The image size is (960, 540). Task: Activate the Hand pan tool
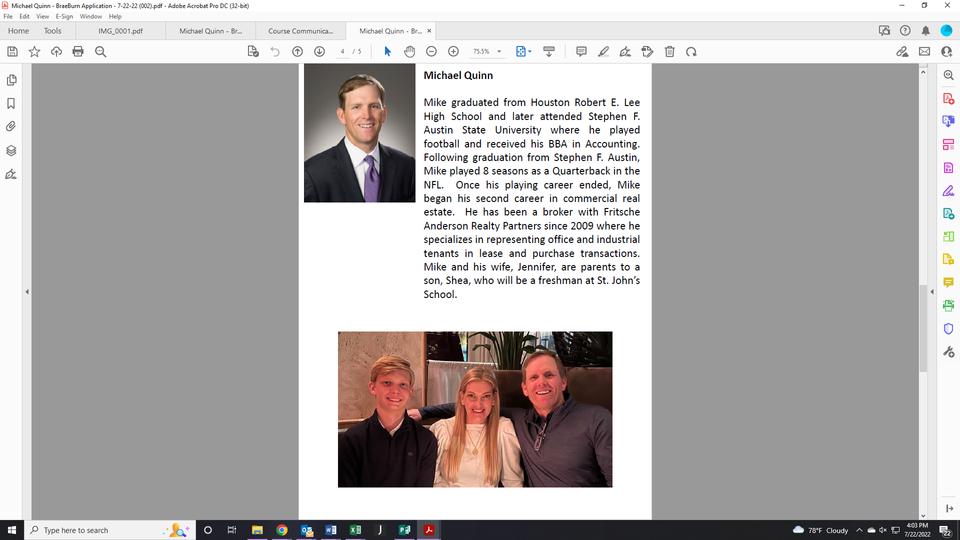tap(410, 52)
